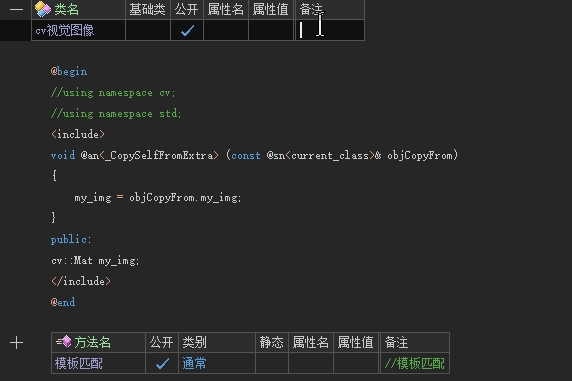Click the empty 基础类 cell of cv视觉图像

148,30
